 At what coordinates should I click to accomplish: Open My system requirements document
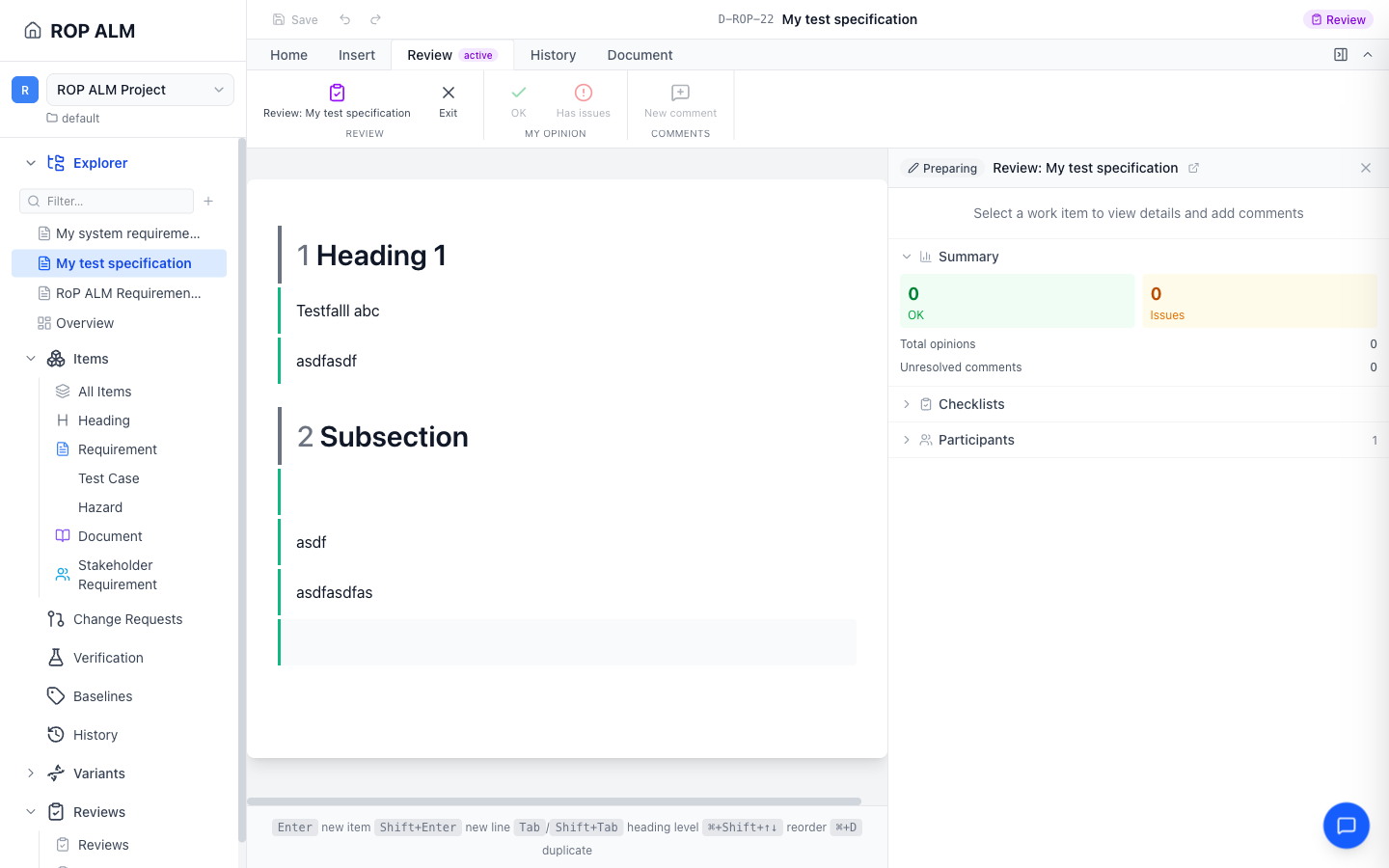(120, 233)
